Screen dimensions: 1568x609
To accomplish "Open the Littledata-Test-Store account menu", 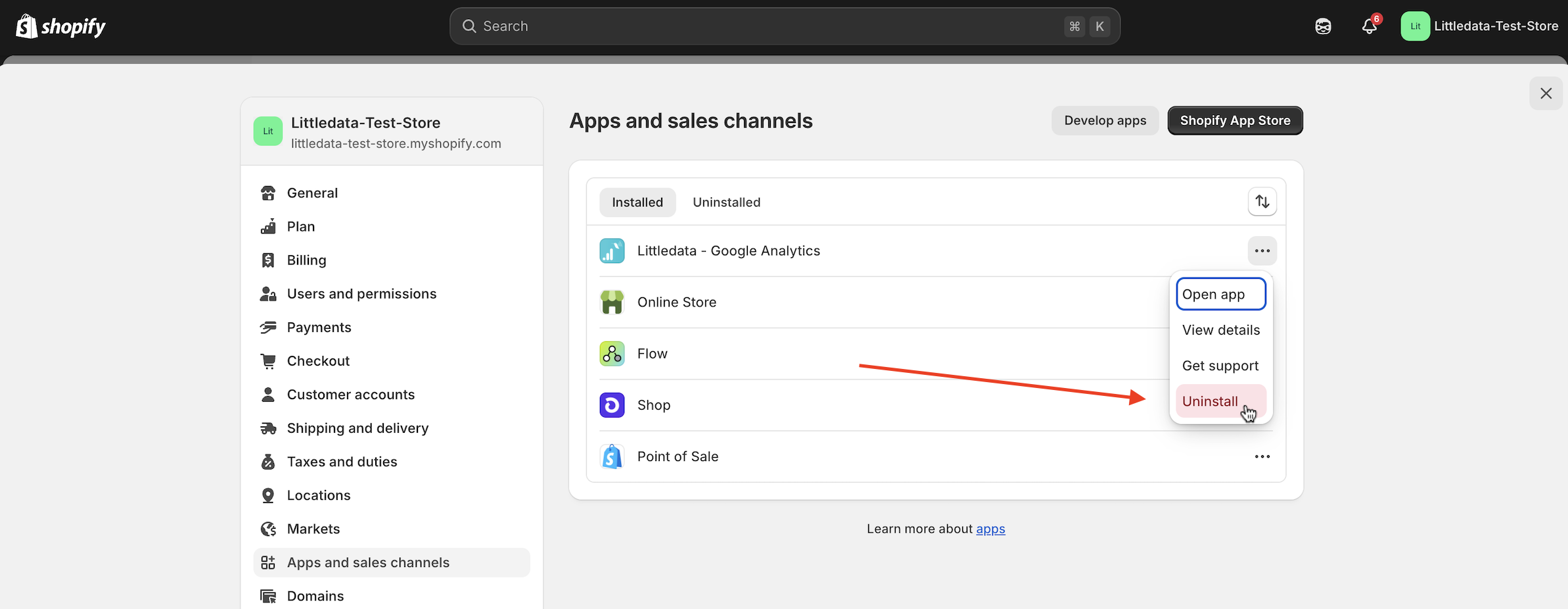I will [x=1479, y=26].
